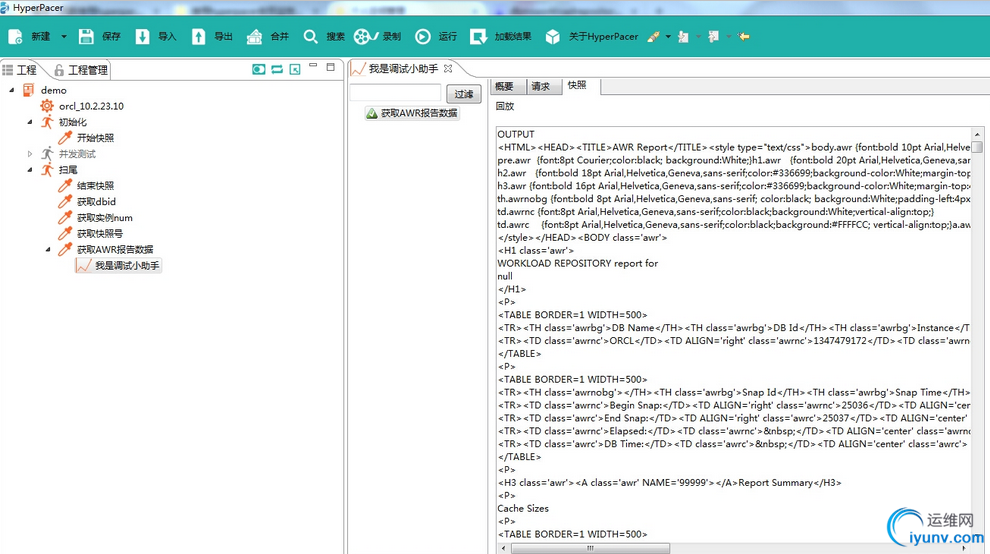The height and width of the screenshot is (554, 990).
Task: Switch to the 工程 panel tab
Action: coord(20,70)
